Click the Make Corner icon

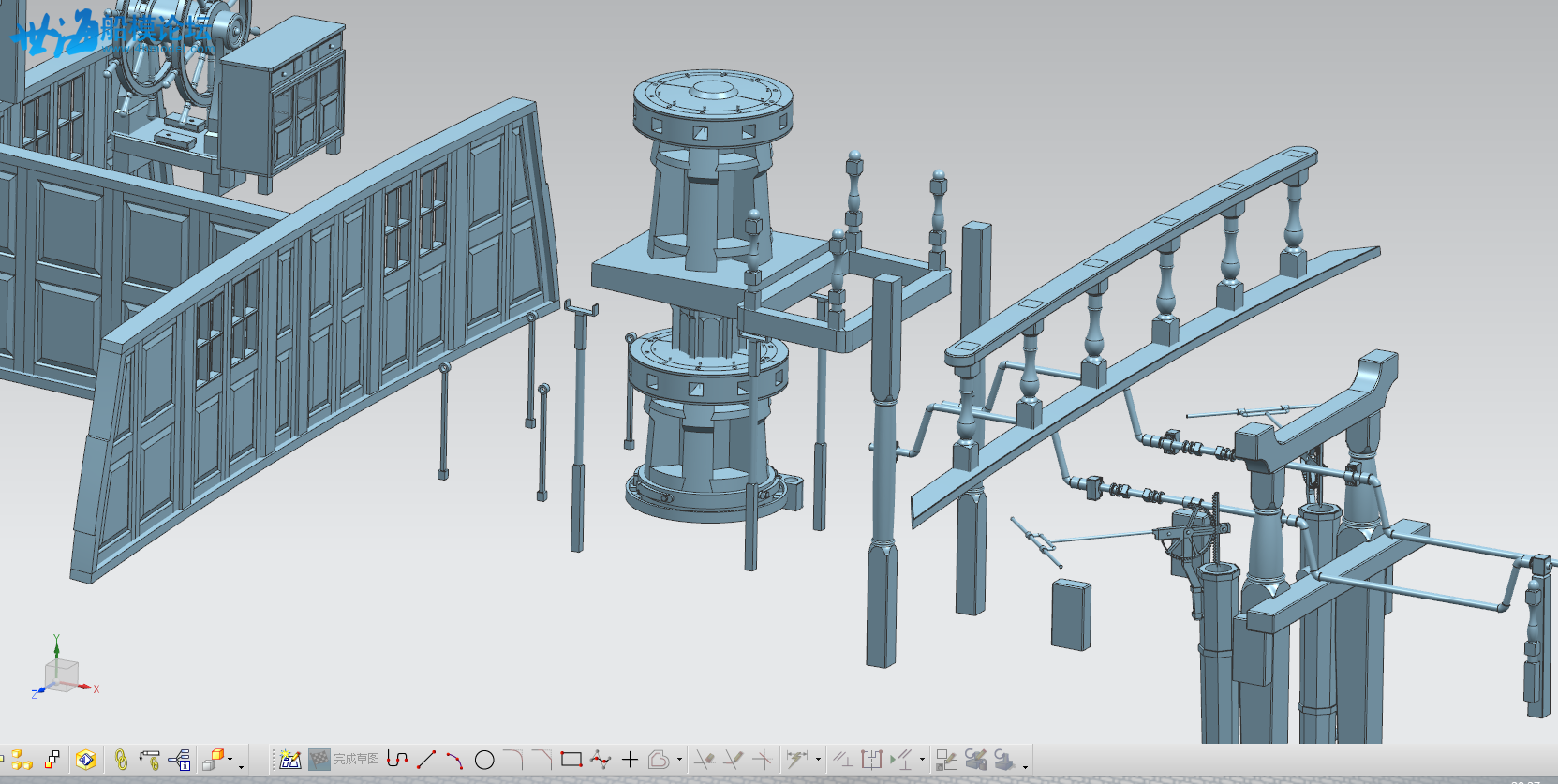[x=763, y=760]
